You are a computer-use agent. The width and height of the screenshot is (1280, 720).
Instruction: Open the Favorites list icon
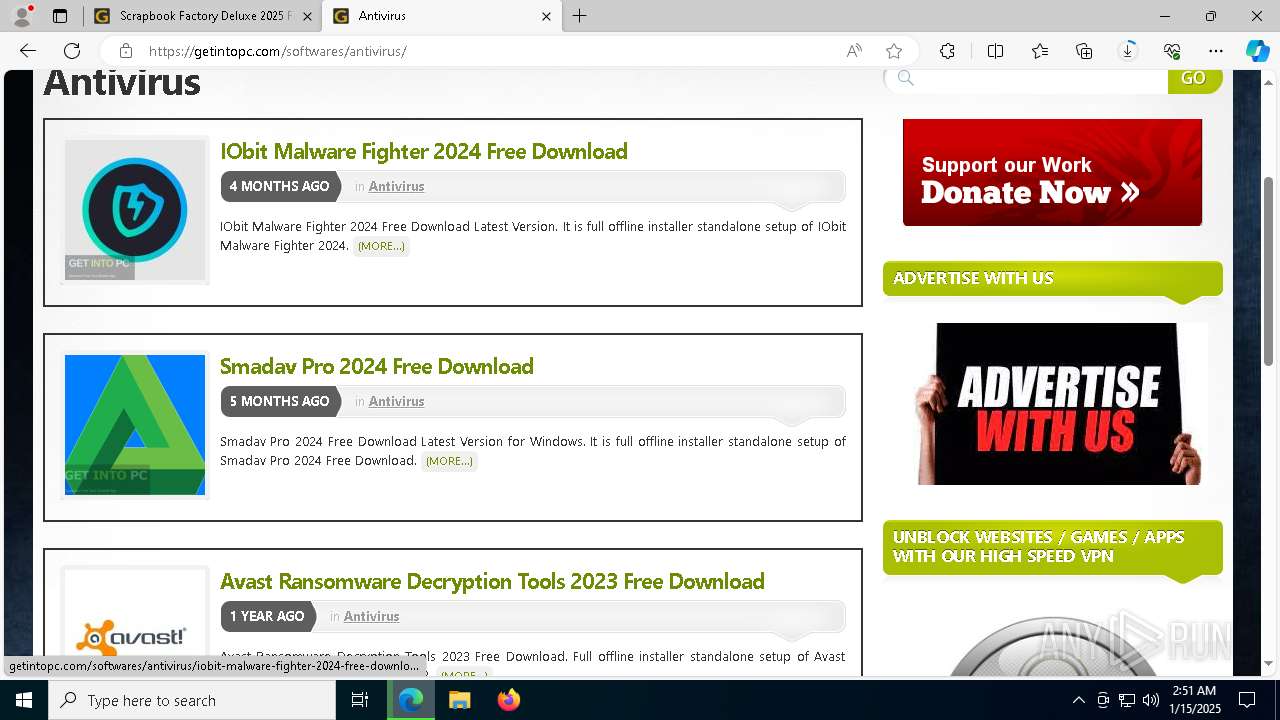coord(1040,51)
